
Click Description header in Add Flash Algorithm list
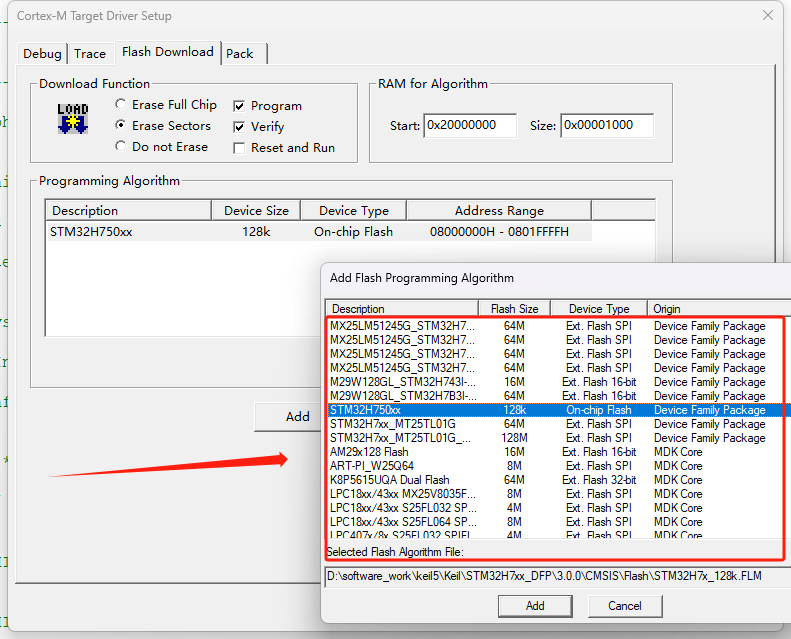(x=402, y=309)
